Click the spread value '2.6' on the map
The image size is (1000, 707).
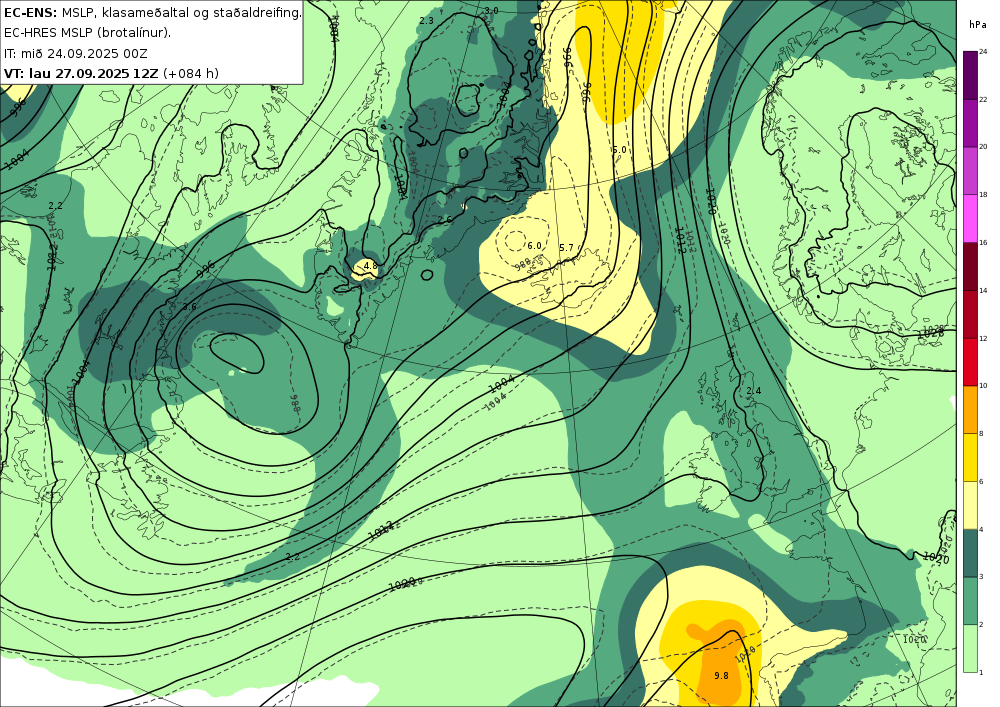(445, 219)
